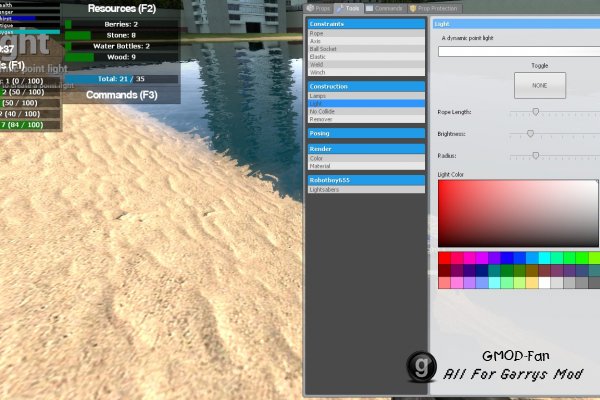Expand the Posing category header

(x=366, y=133)
